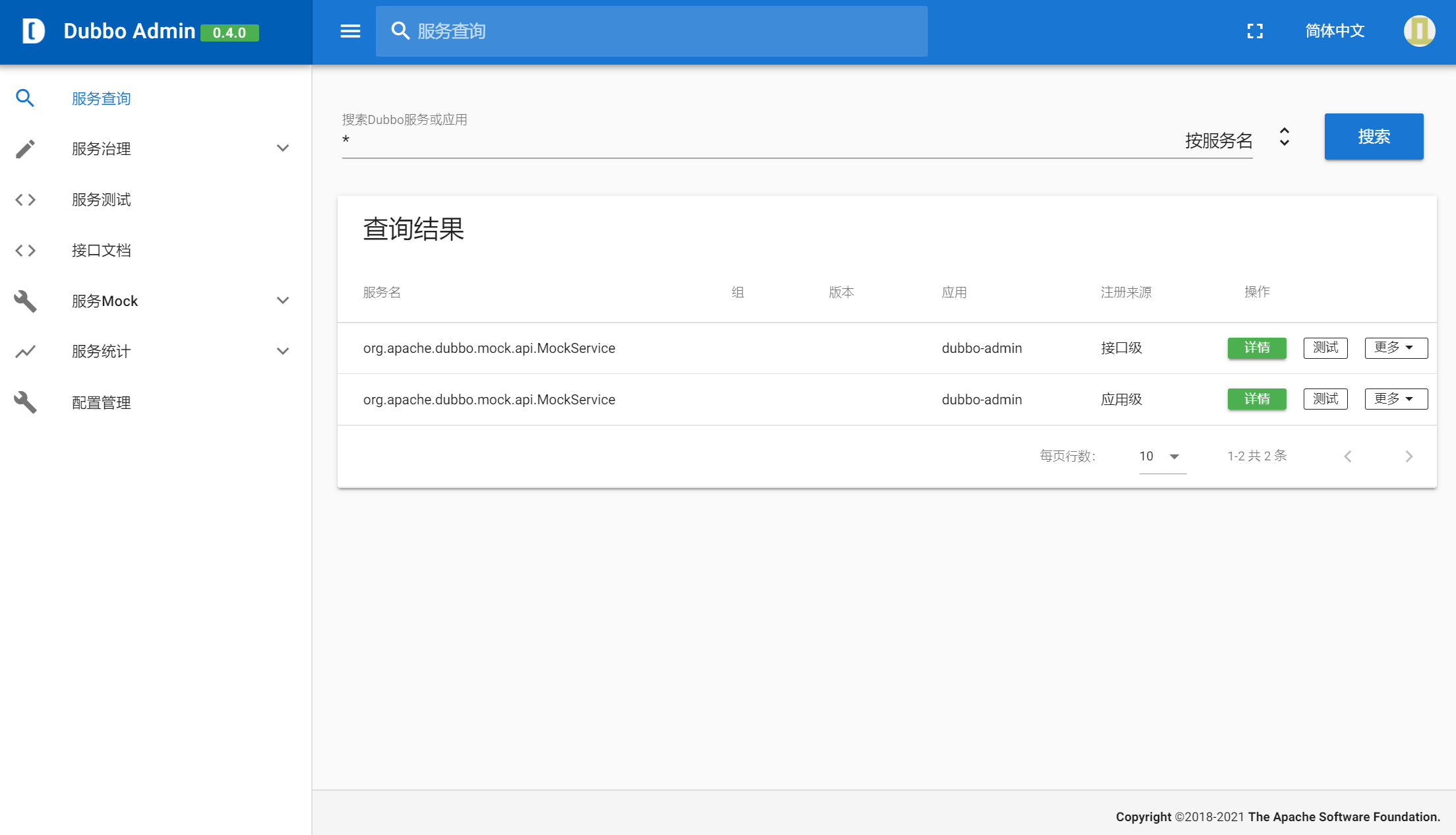Select the 服务查询 search icon in sidebar
Image resolution: width=1456 pixels, height=835 pixels.
tap(25, 98)
